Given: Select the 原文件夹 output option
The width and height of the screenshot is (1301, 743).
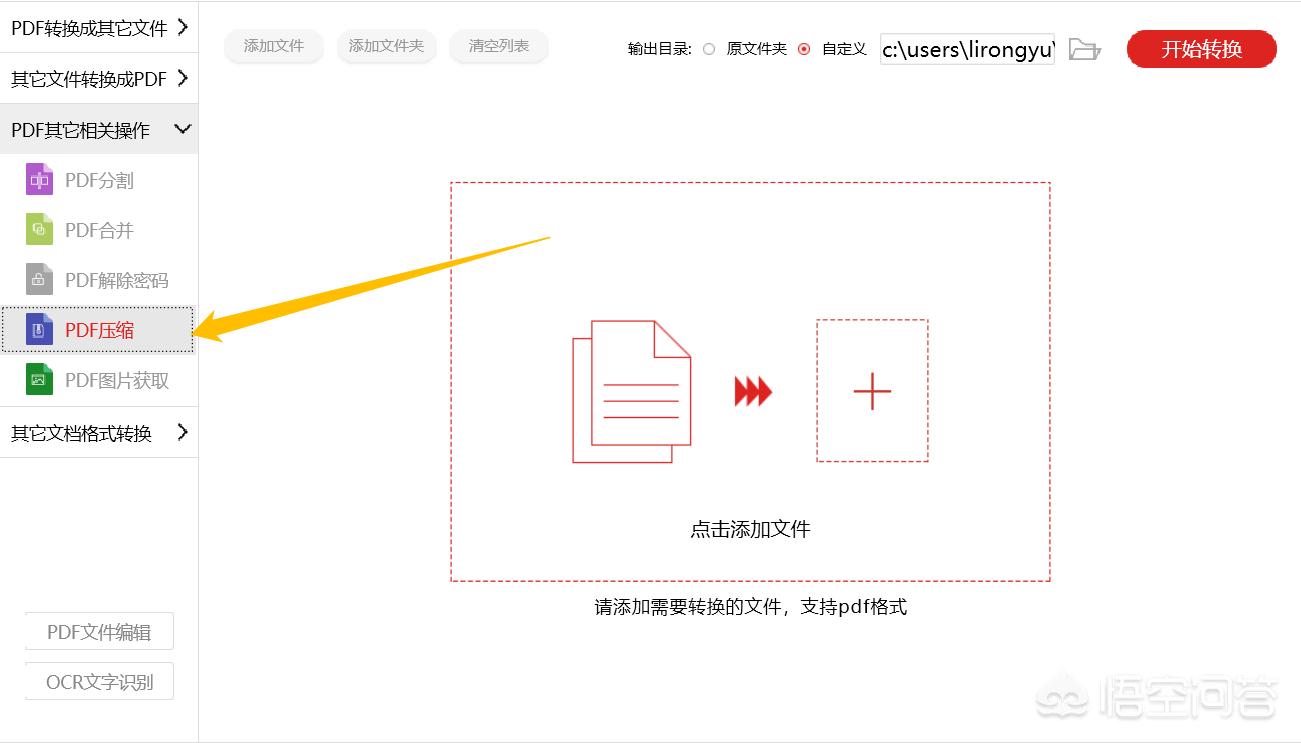Looking at the screenshot, I should [x=709, y=48].
